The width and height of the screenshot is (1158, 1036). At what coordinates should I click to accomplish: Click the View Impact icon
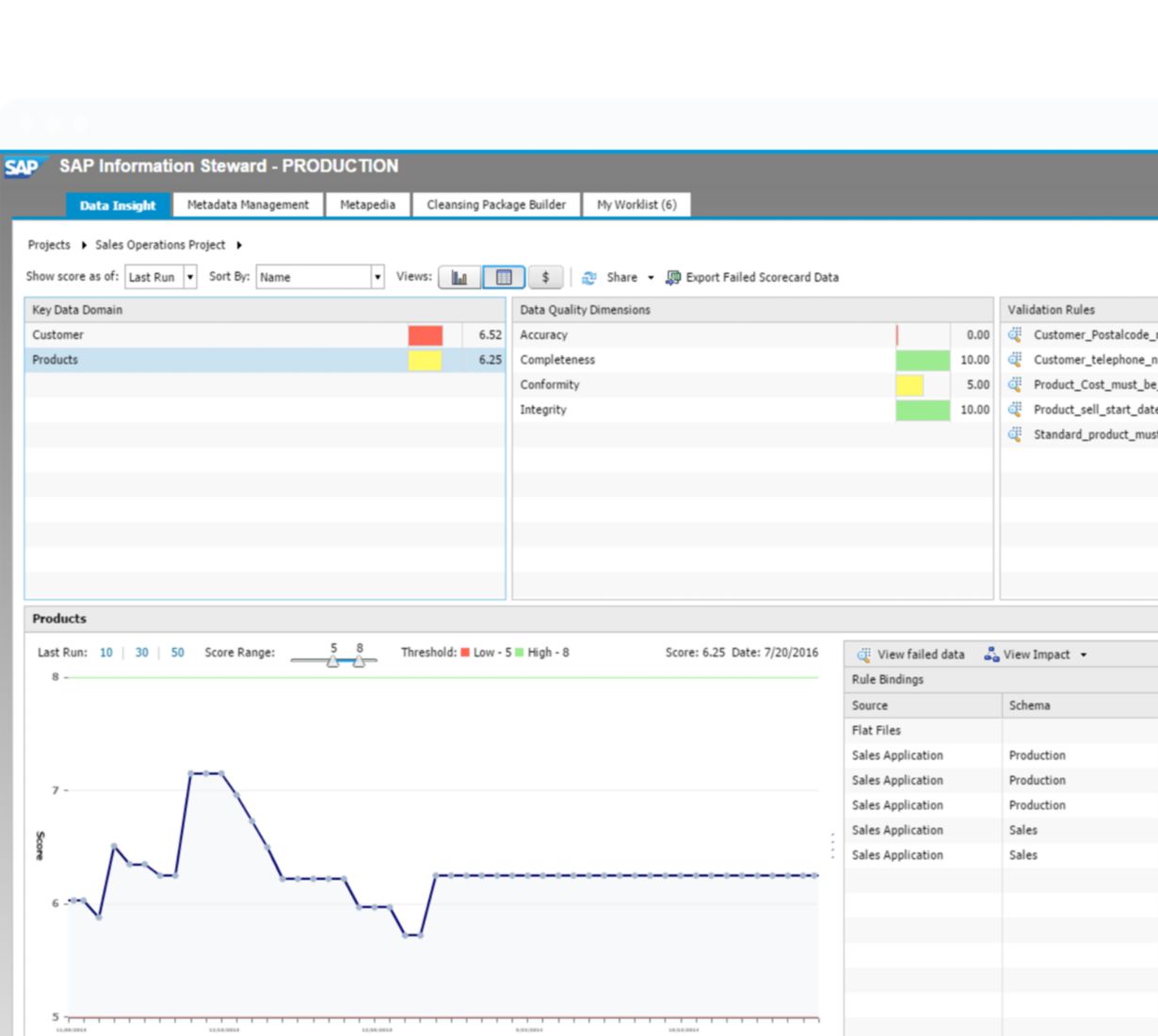[990, 655]
